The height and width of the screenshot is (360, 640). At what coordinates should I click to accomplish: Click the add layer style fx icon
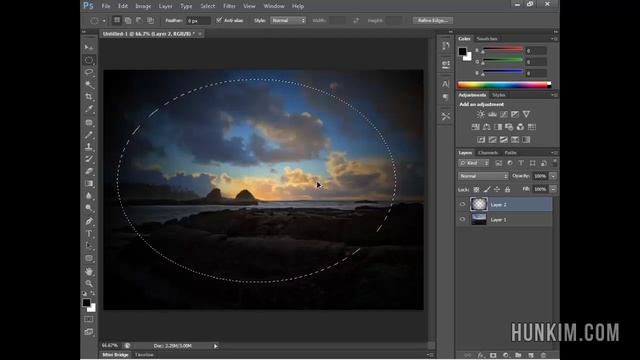481,355
